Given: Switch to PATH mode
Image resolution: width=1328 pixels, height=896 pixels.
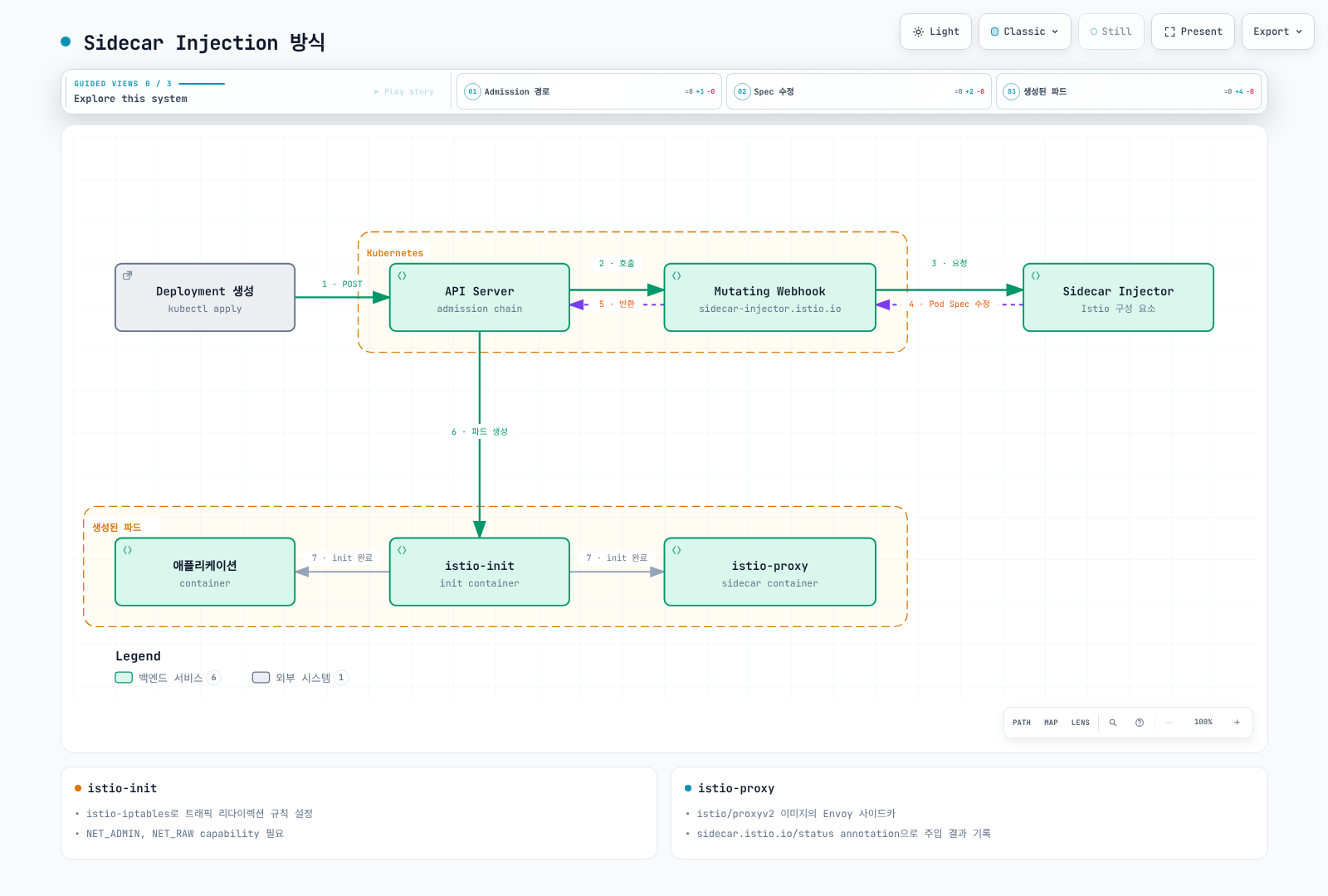Looking at the screenshot, I should point(1021,723).
